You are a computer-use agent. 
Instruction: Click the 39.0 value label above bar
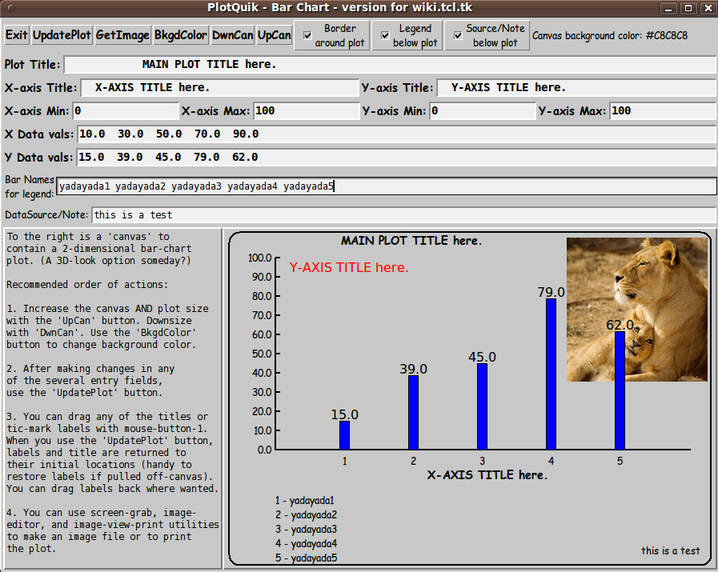coord(413,369)
